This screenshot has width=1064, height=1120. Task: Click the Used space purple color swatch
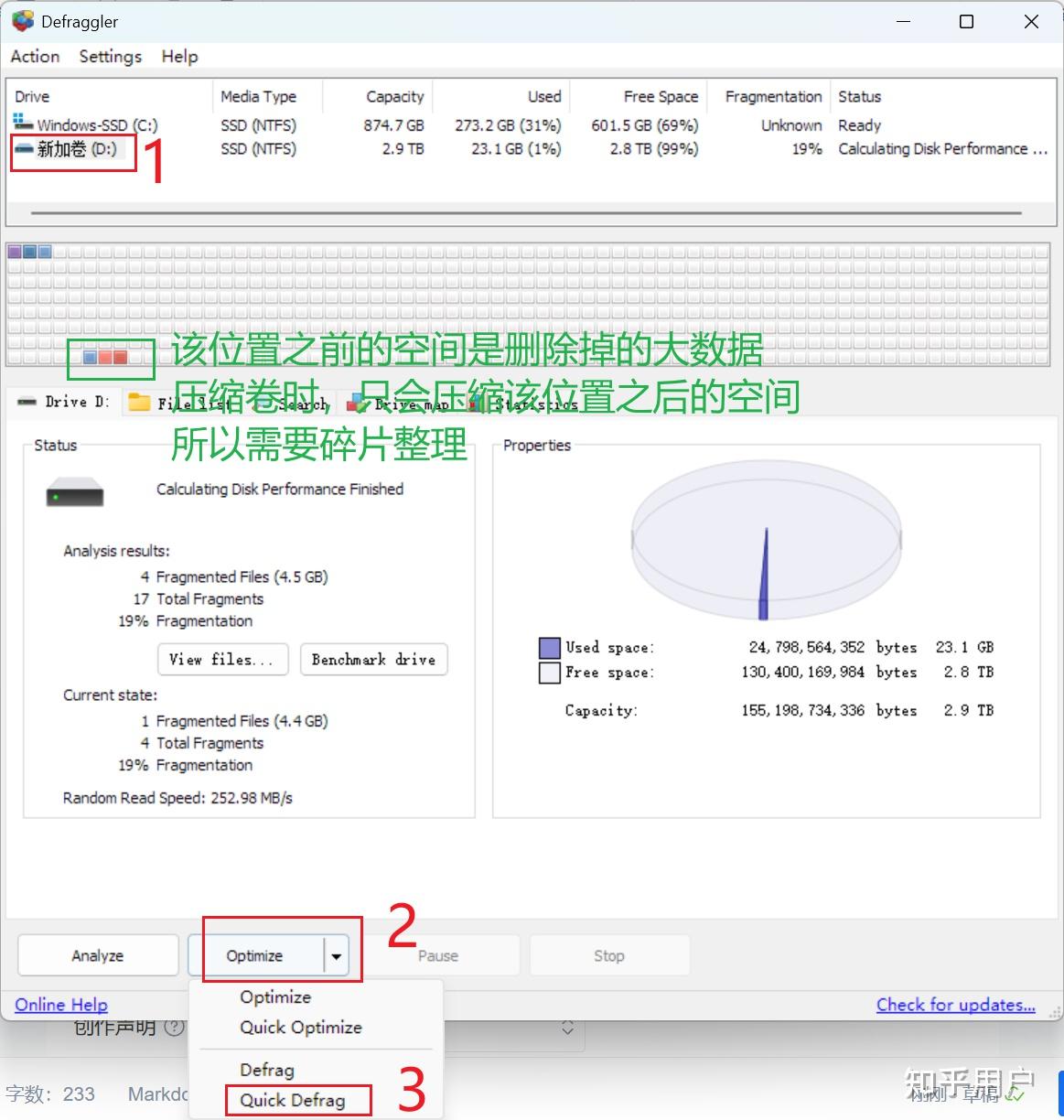pyautogui.click(x=549, y=648)
